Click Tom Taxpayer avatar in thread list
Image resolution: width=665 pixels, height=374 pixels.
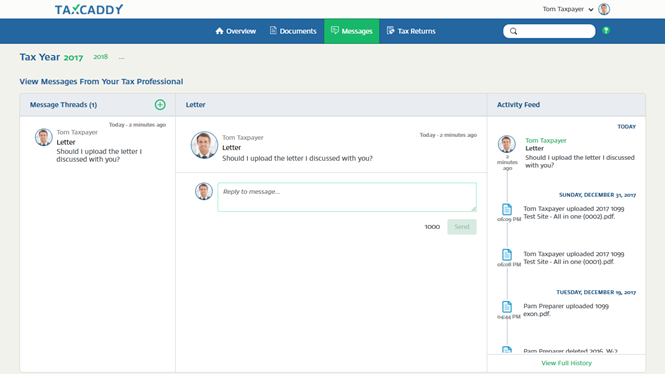coord(44,137)
